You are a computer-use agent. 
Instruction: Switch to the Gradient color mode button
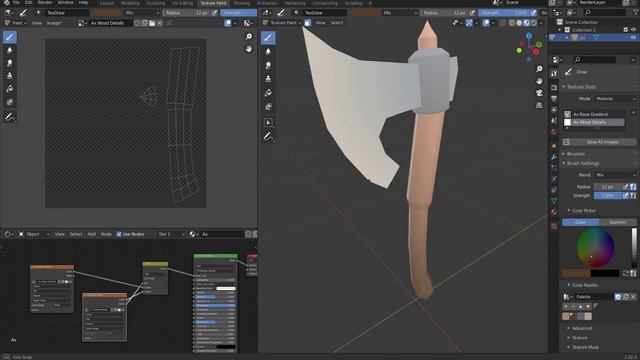coord(618,222)
